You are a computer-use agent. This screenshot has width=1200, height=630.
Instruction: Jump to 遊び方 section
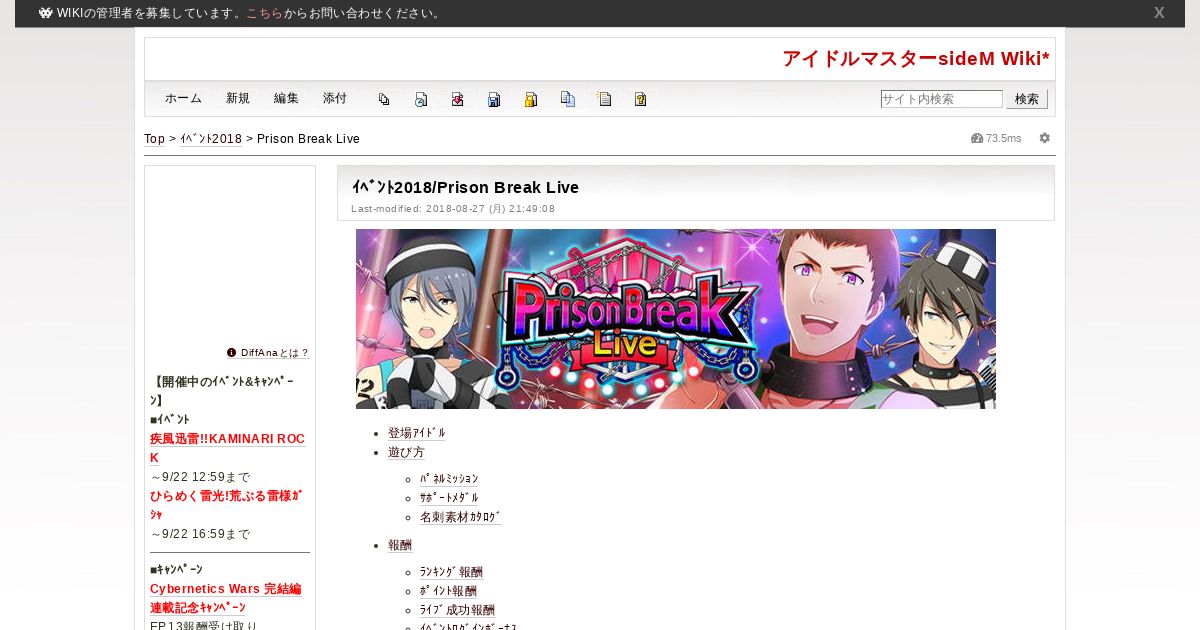(x=406, y=452)
